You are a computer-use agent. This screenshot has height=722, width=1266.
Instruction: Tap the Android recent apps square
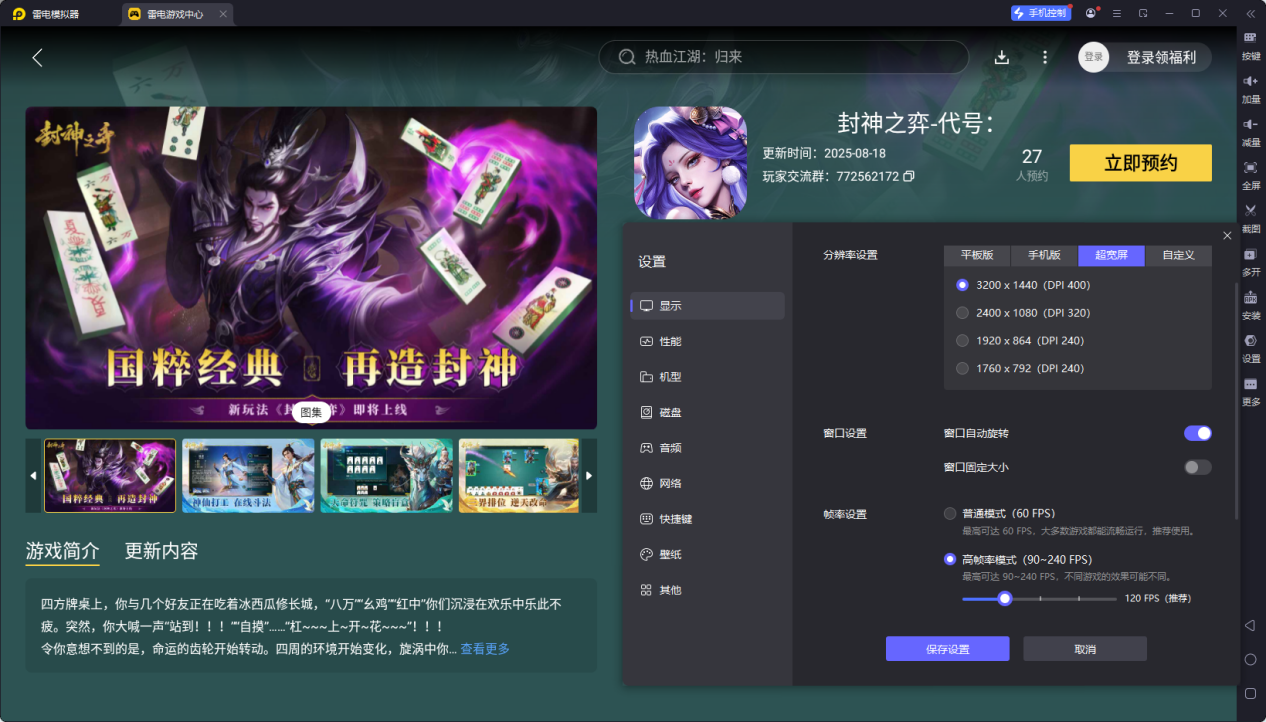1250,693
